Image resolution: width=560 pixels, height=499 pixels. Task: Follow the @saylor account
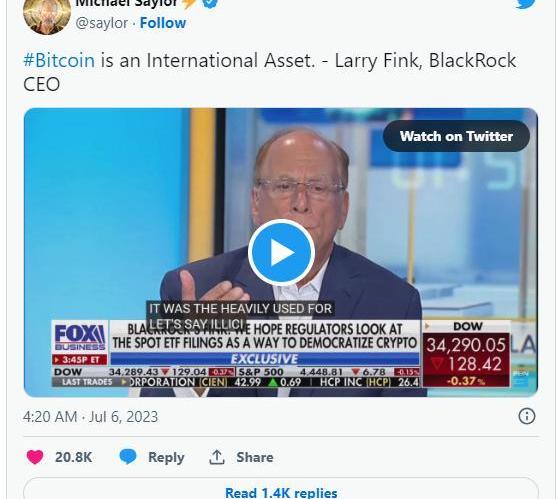coord(163,23)
